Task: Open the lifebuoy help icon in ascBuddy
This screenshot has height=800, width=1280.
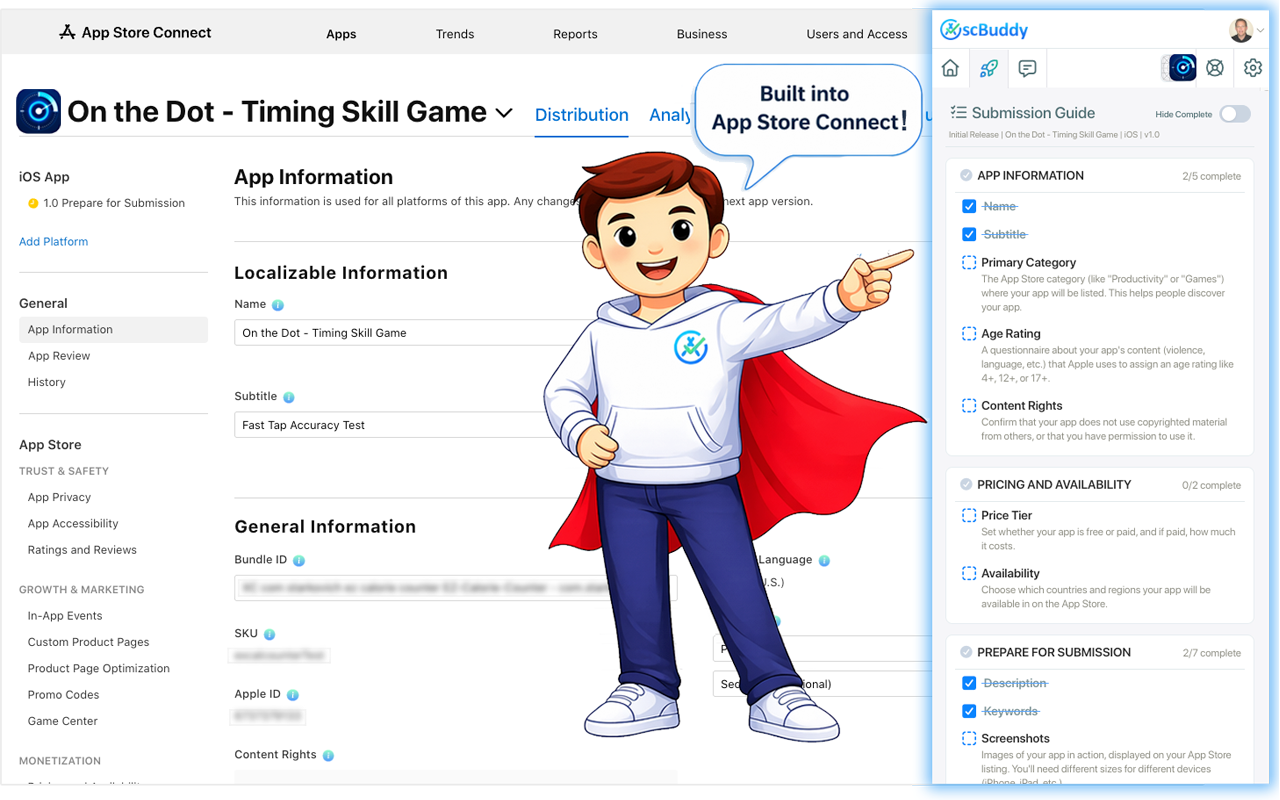Action: pos(1215,68)
